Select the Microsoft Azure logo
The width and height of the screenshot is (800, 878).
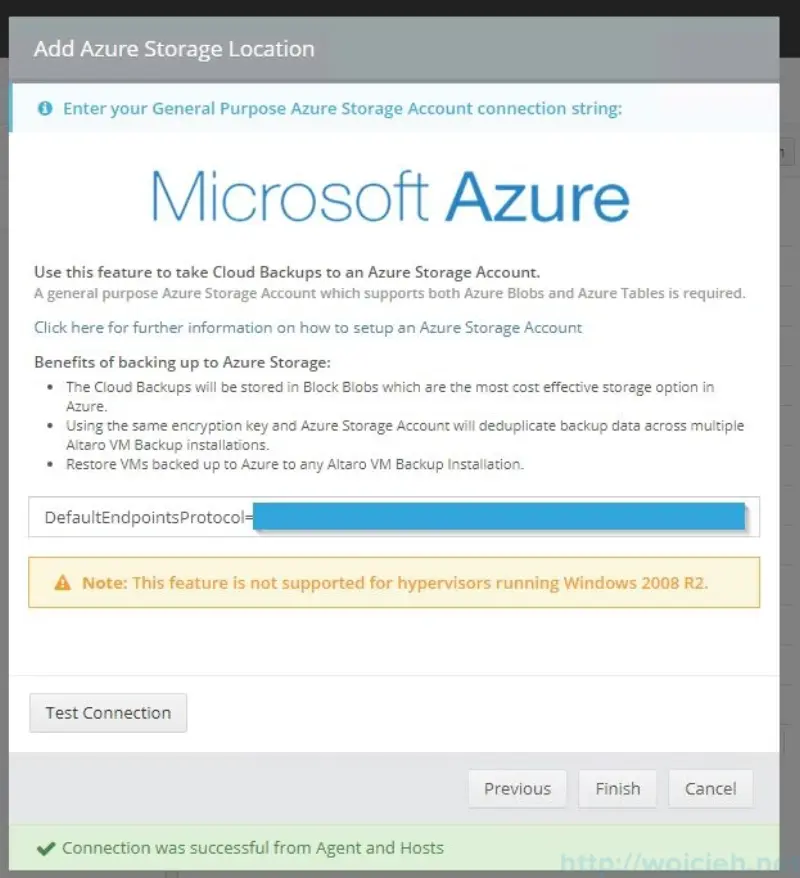390,198
